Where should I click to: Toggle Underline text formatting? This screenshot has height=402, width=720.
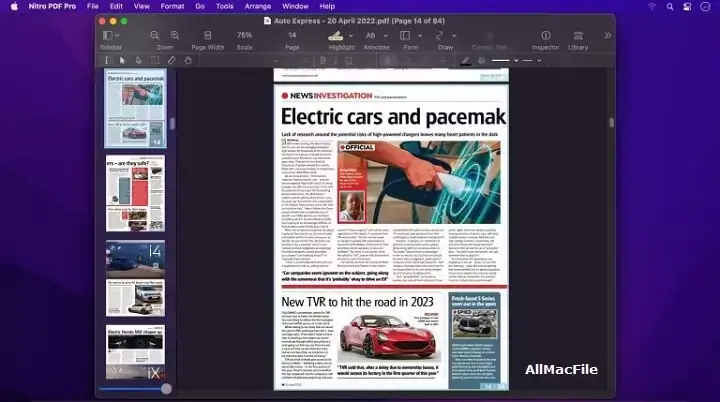(x=349, y=60)
